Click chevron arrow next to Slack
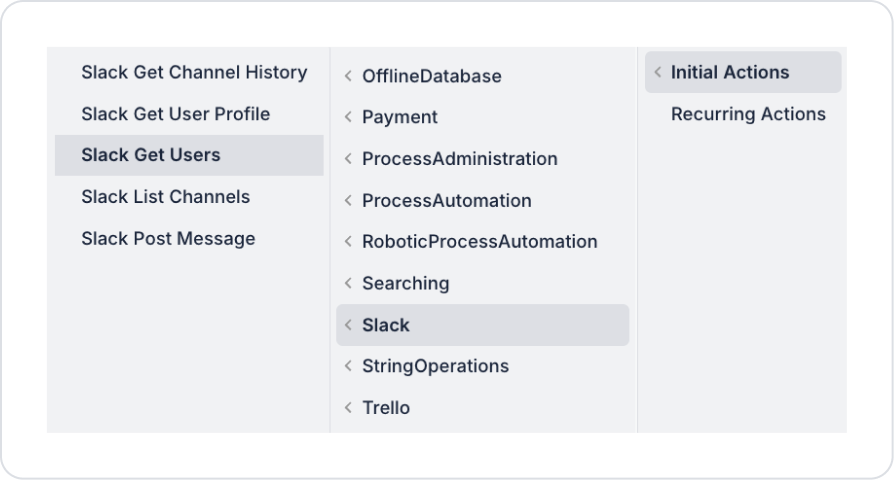The image size is (894, 480). click(348, 325)
